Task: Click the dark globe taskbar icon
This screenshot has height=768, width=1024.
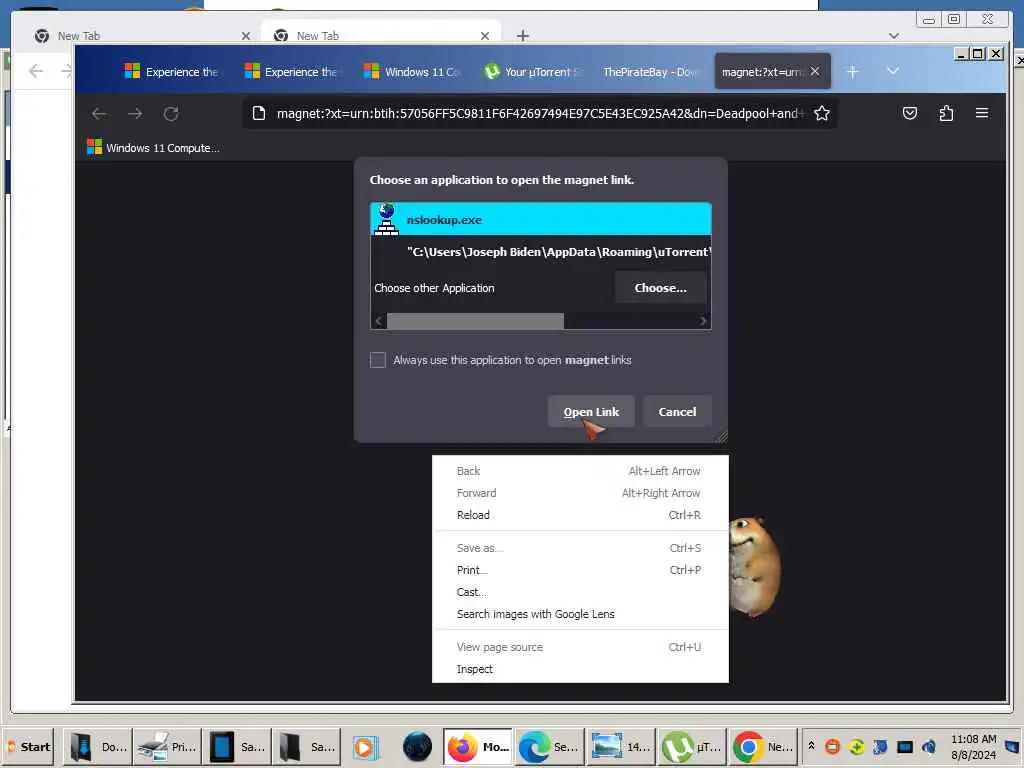Action: (417, 746)
